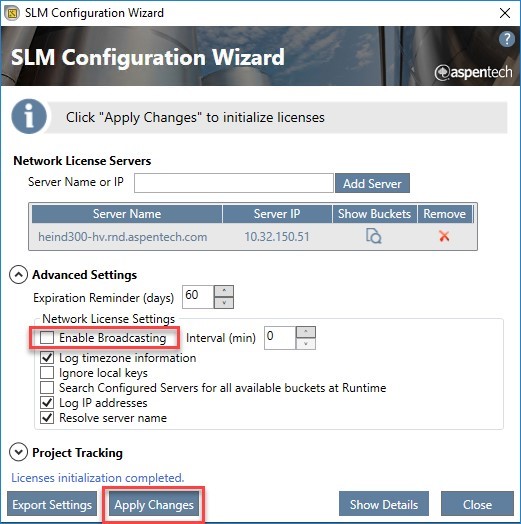Screen dimensions: 521x524
Task: Click the Add Server button
Action: click(x=372, y=183)
